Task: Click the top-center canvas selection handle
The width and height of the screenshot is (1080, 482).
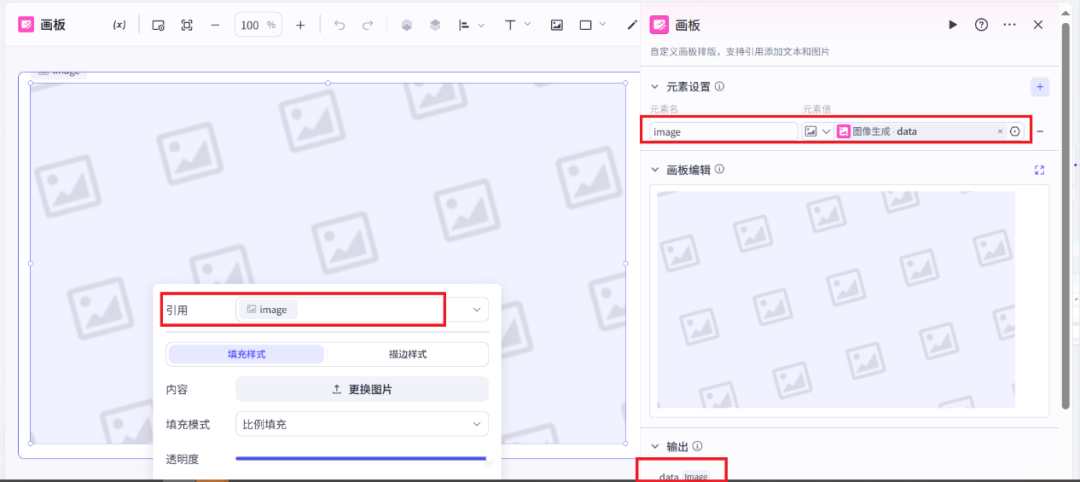Action: (328, 83)
